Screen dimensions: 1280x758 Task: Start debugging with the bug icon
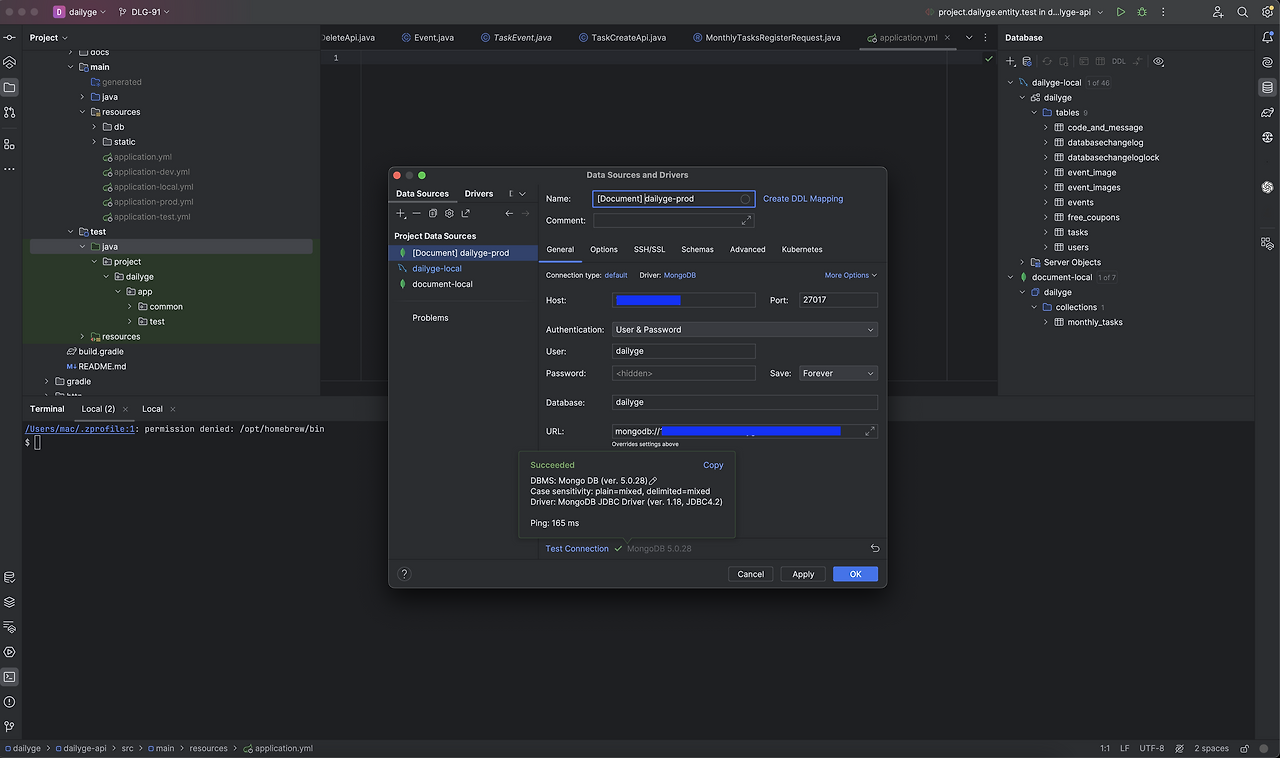(x=1142, y=12)
